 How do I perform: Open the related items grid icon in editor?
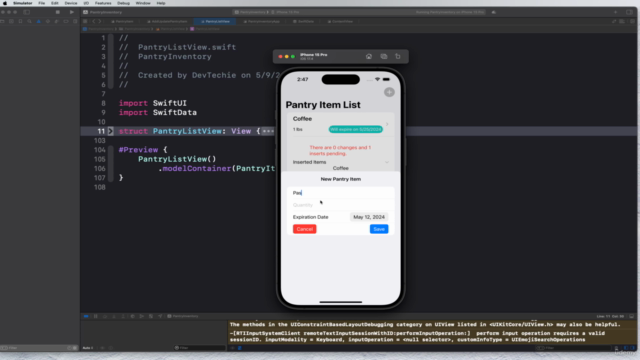click(x=85, y=21)
